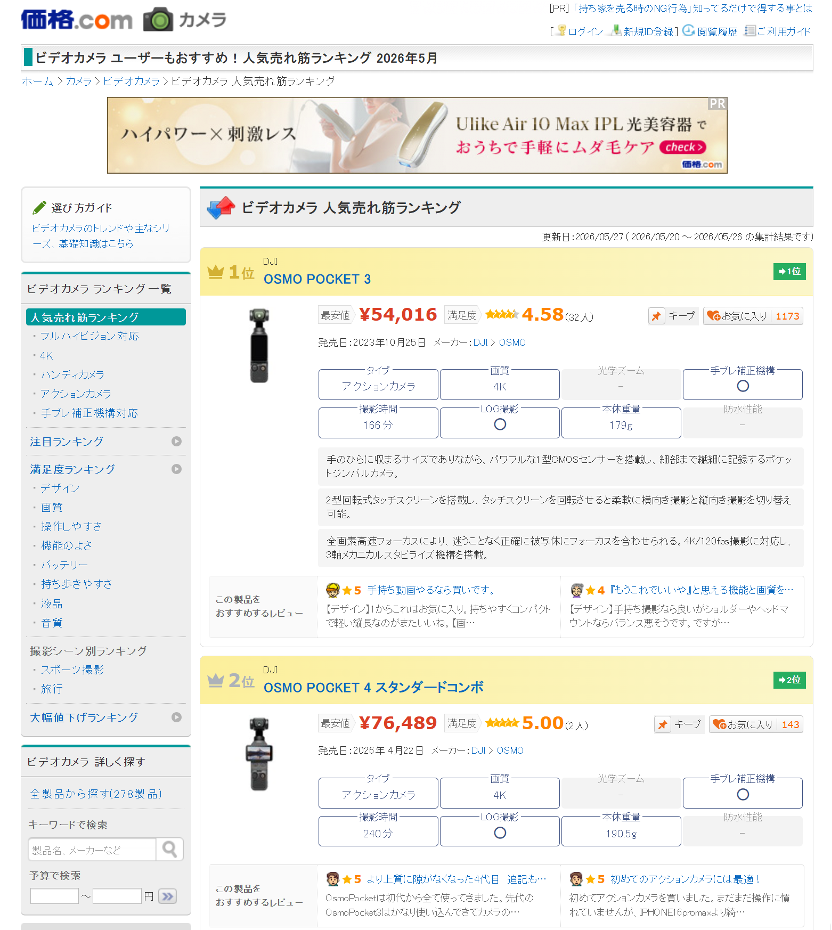Open review 『もうこれでいいや』と思える機能と画質を…
This screenshot has width=832, height=930.
click(x=702, y=590)
